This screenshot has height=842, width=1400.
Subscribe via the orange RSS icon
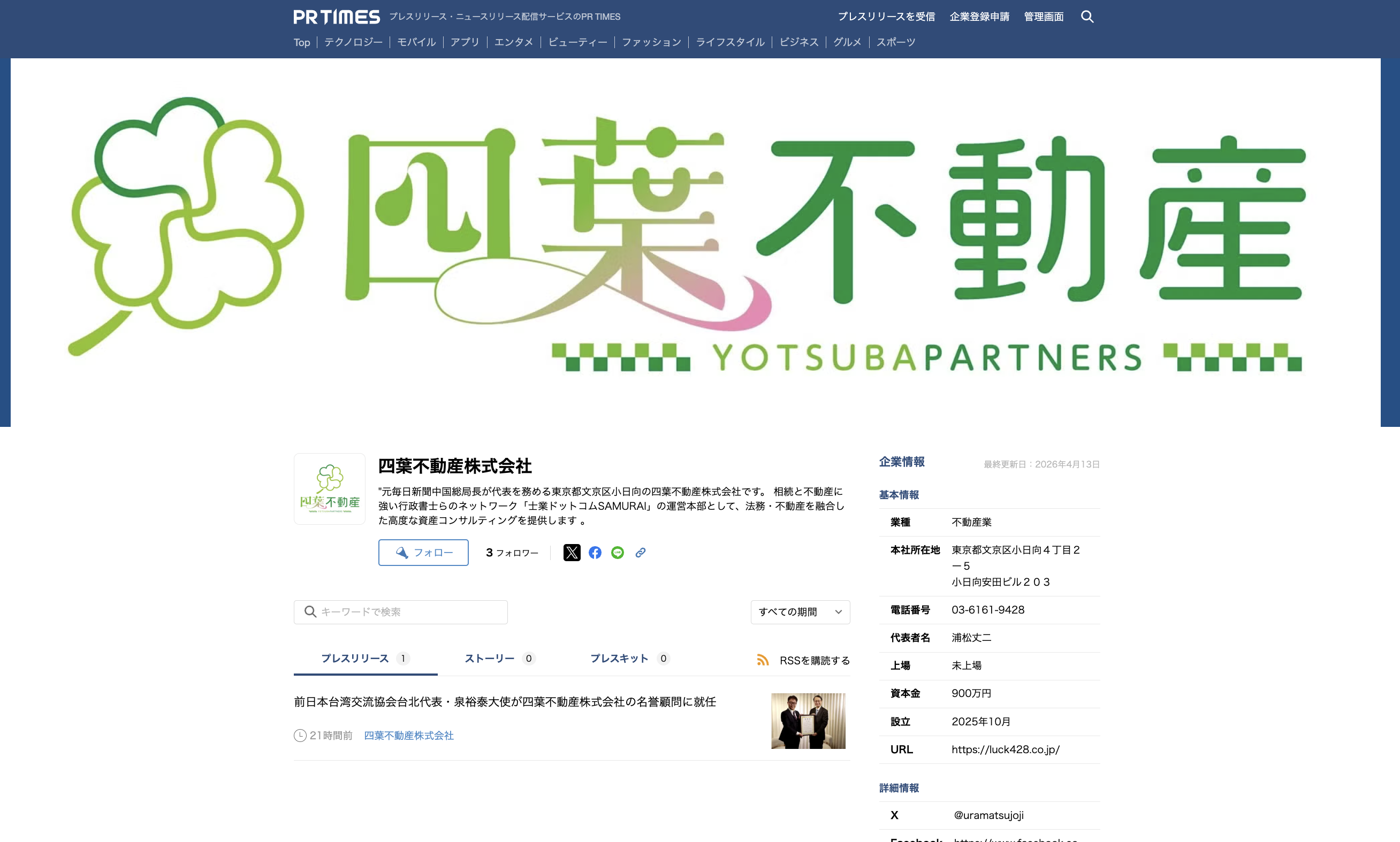(763, 660)
